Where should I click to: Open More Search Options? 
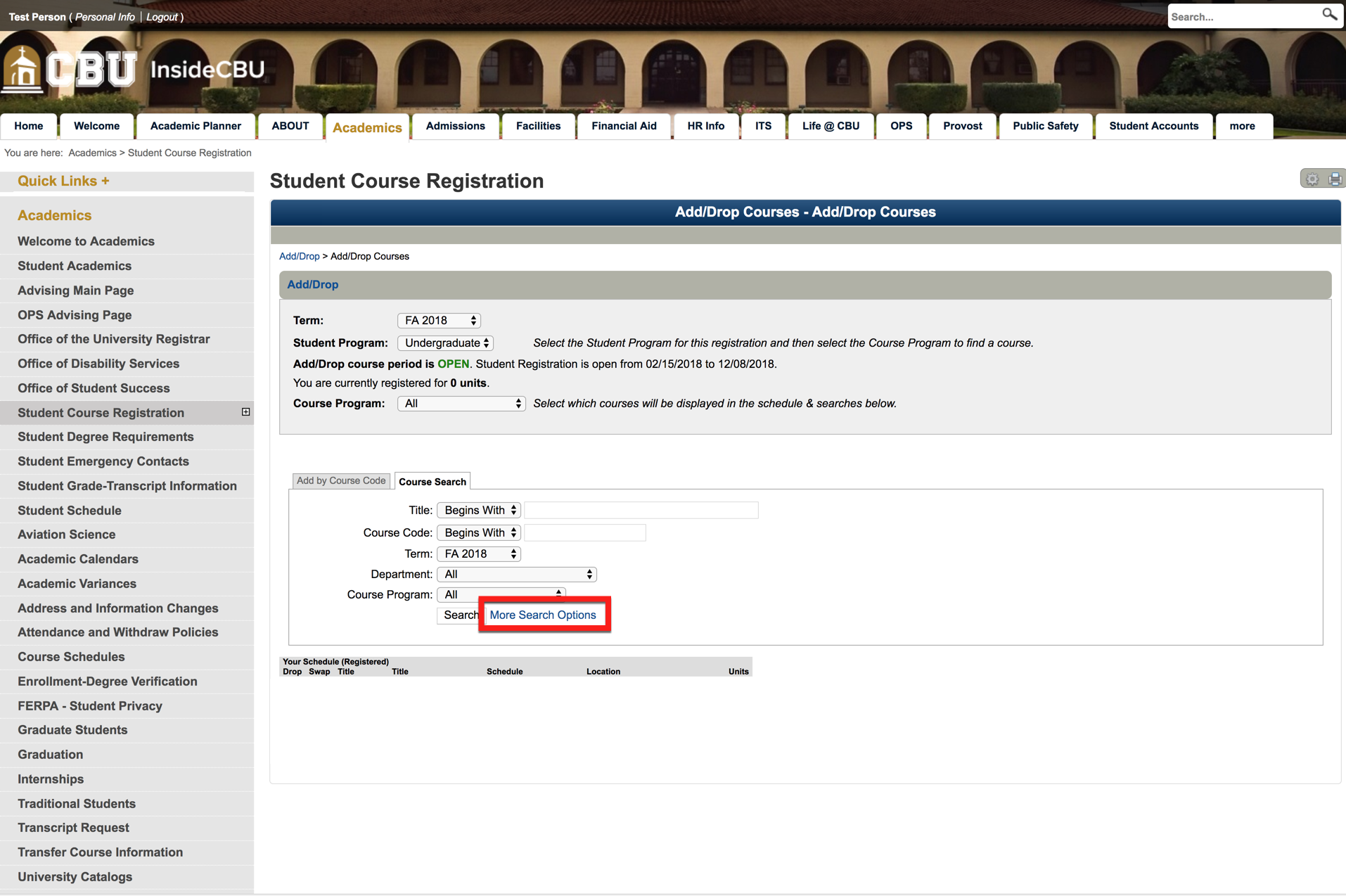pyautogui.click(x=543, y=614)
